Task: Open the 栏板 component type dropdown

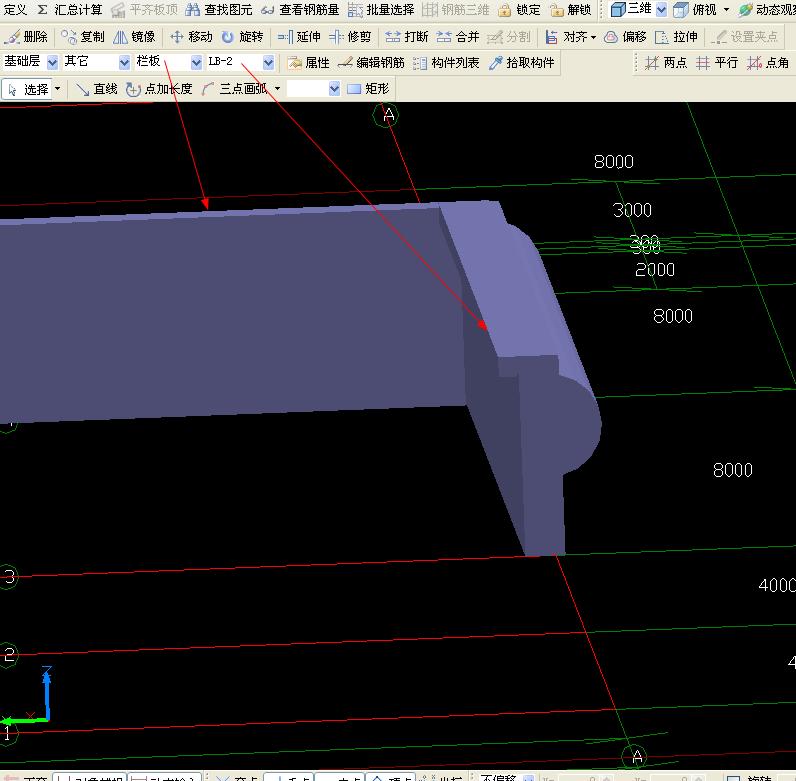Action: coord(196,62)
